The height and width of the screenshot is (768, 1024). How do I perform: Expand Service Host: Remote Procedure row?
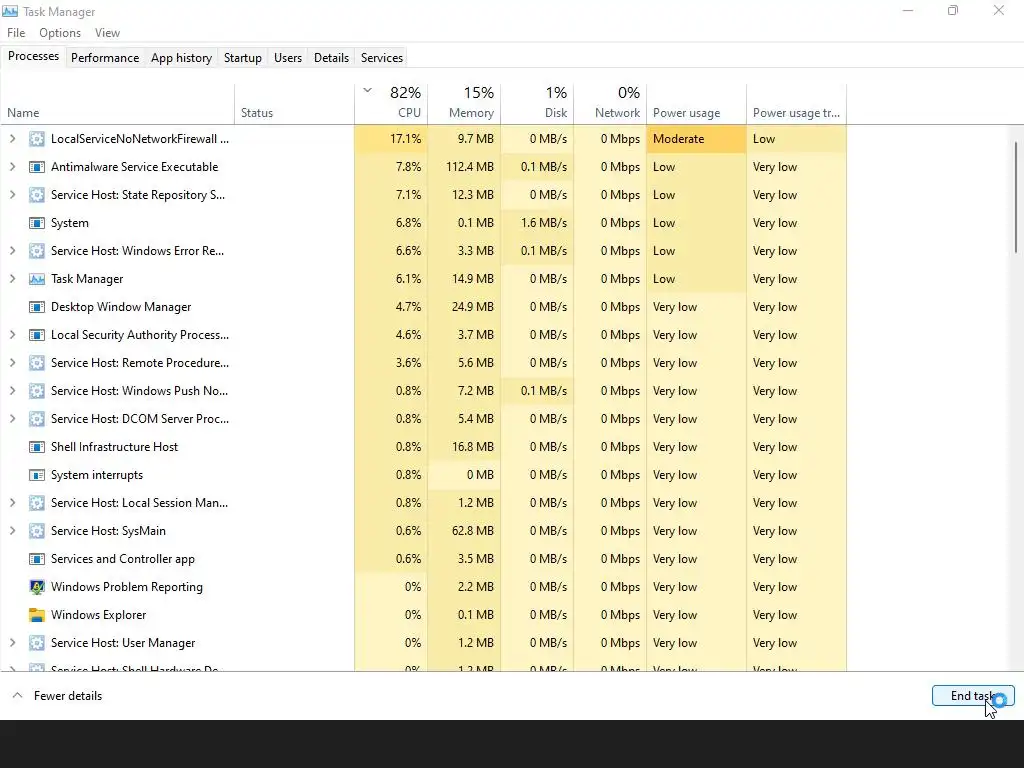[x=12, y=363]
